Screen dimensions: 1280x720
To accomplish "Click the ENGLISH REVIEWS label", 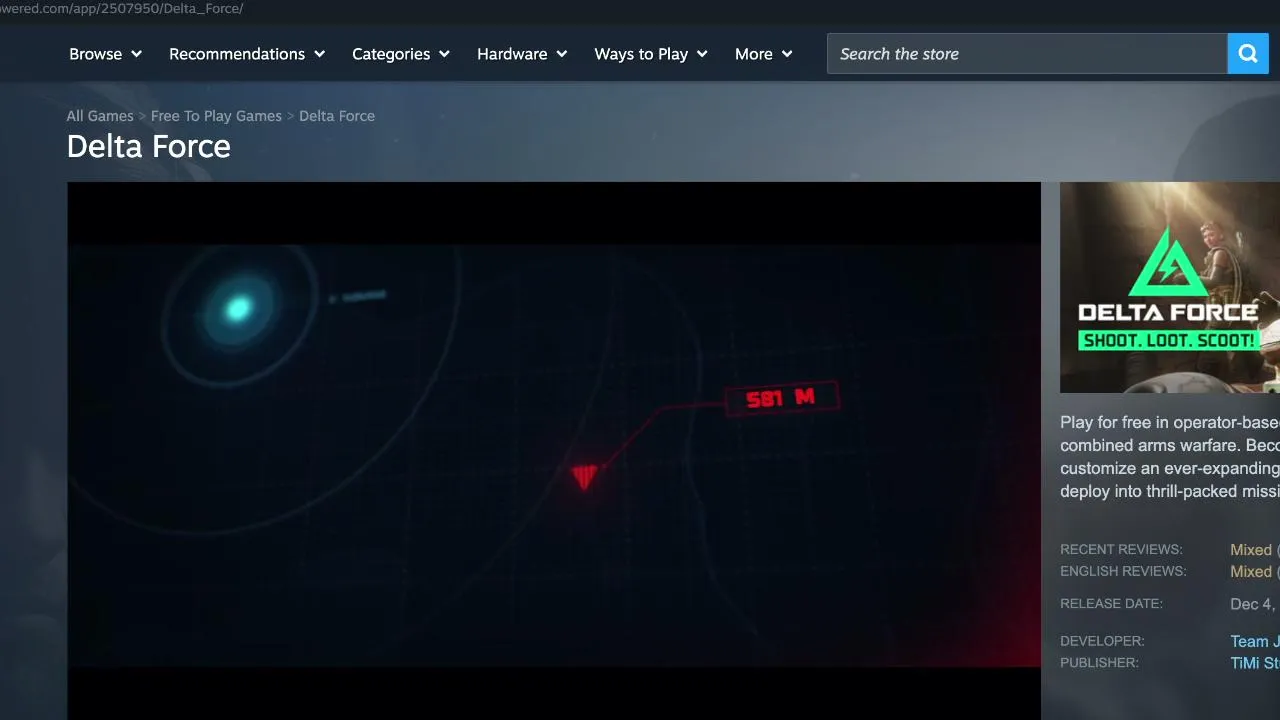I will 1123,572.
